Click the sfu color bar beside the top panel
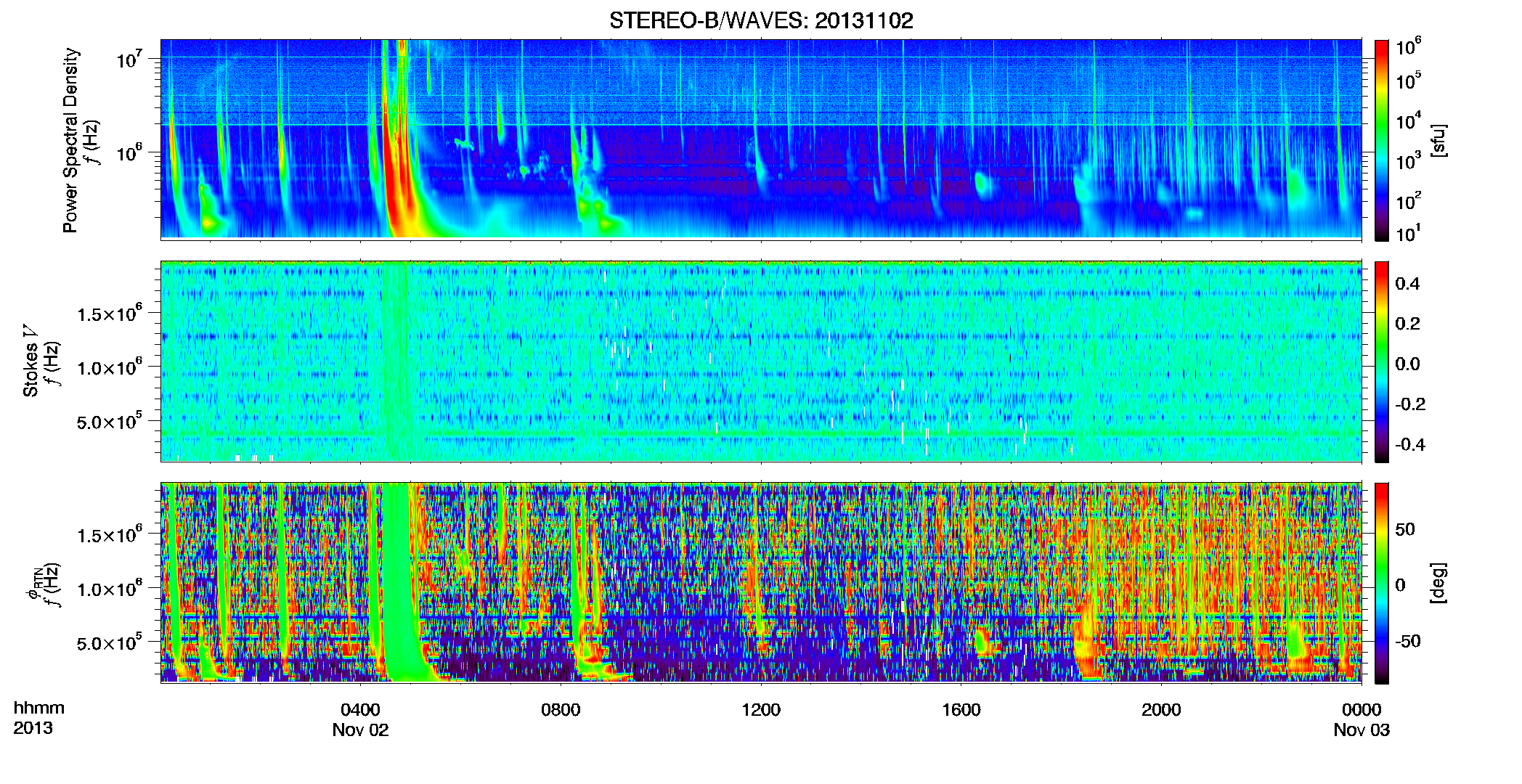The height and width of the screenshot is (784, 1522). coord(1382,140)
